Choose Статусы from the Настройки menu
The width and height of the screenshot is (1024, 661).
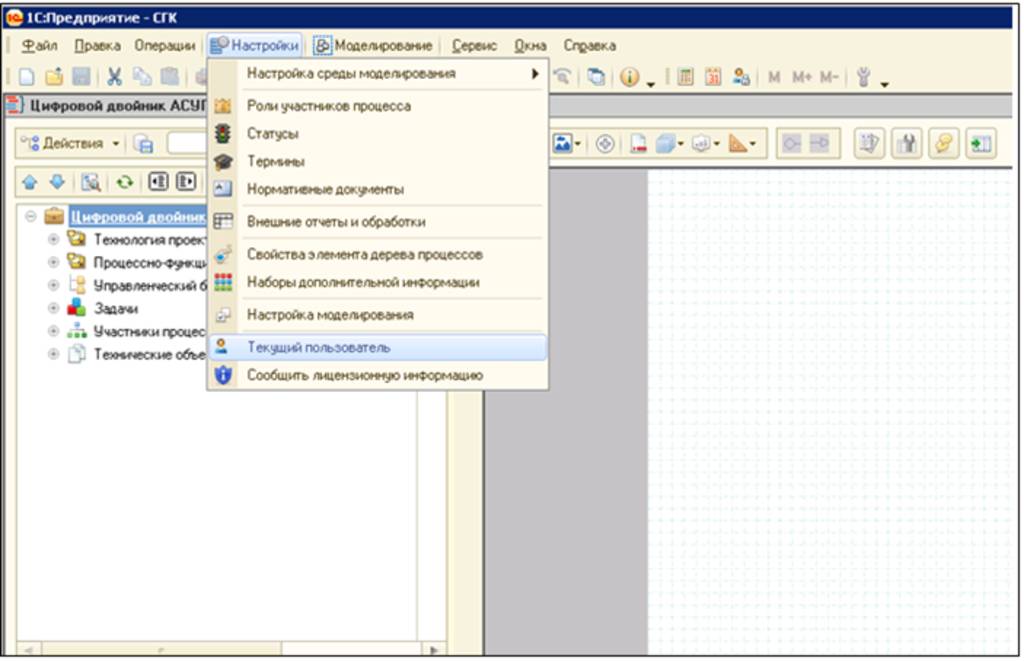coord(272,133)
